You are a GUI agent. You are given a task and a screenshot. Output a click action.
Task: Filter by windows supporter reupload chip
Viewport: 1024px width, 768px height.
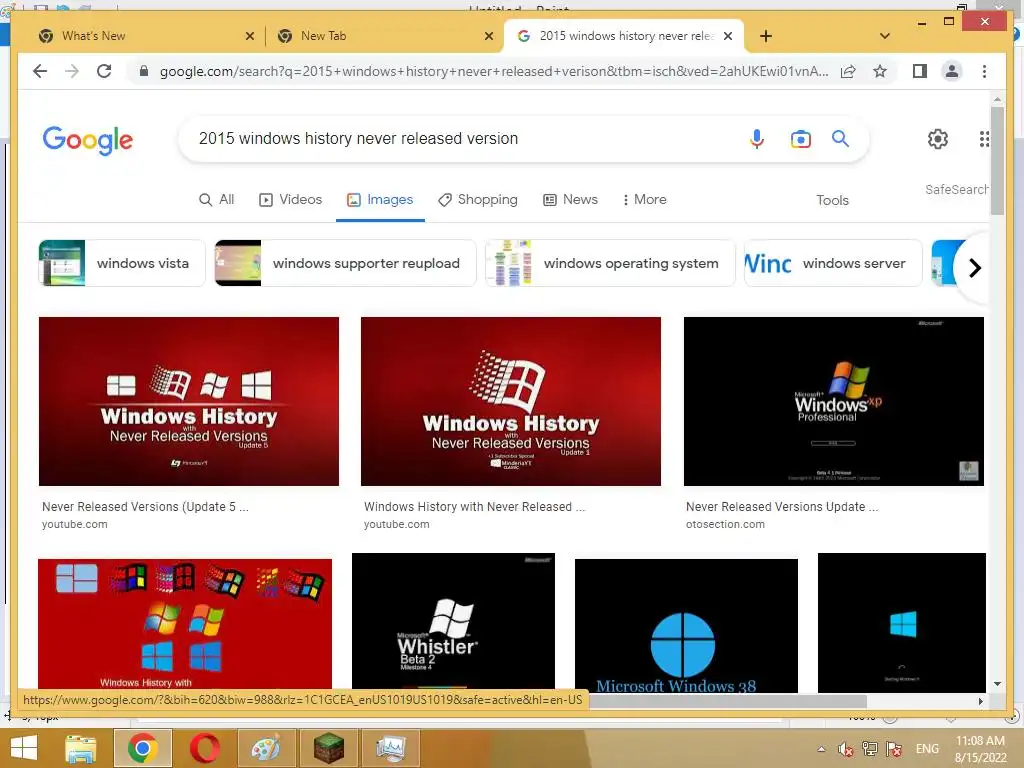(345, 263)
